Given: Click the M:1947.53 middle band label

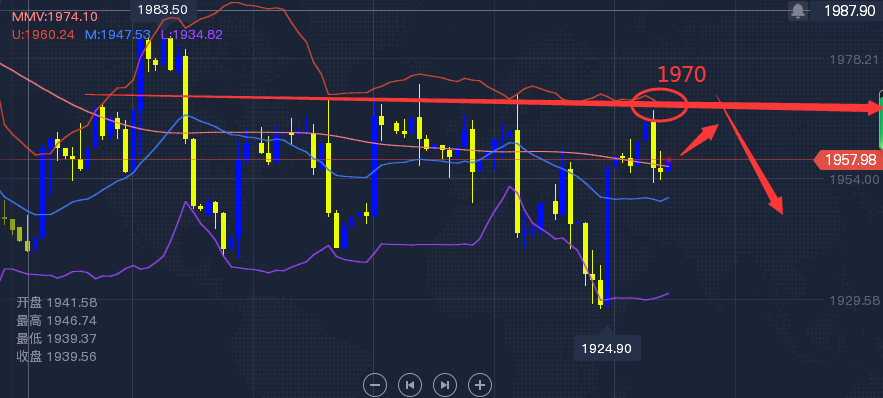Looking at the screenshot, I should pyautogui.click(x=118, y=34).
